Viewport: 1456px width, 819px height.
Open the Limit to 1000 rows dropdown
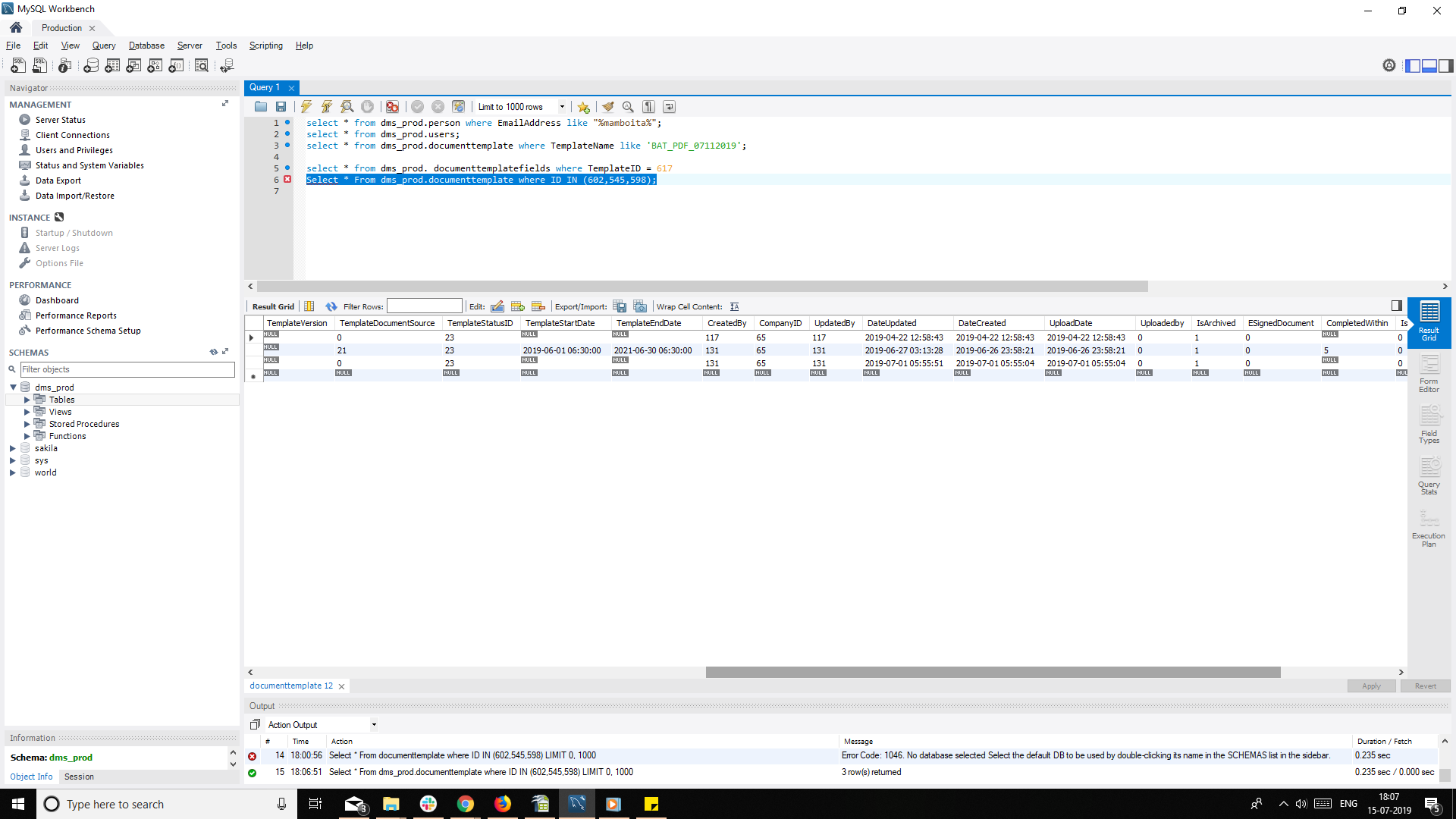tap(562, 107)
